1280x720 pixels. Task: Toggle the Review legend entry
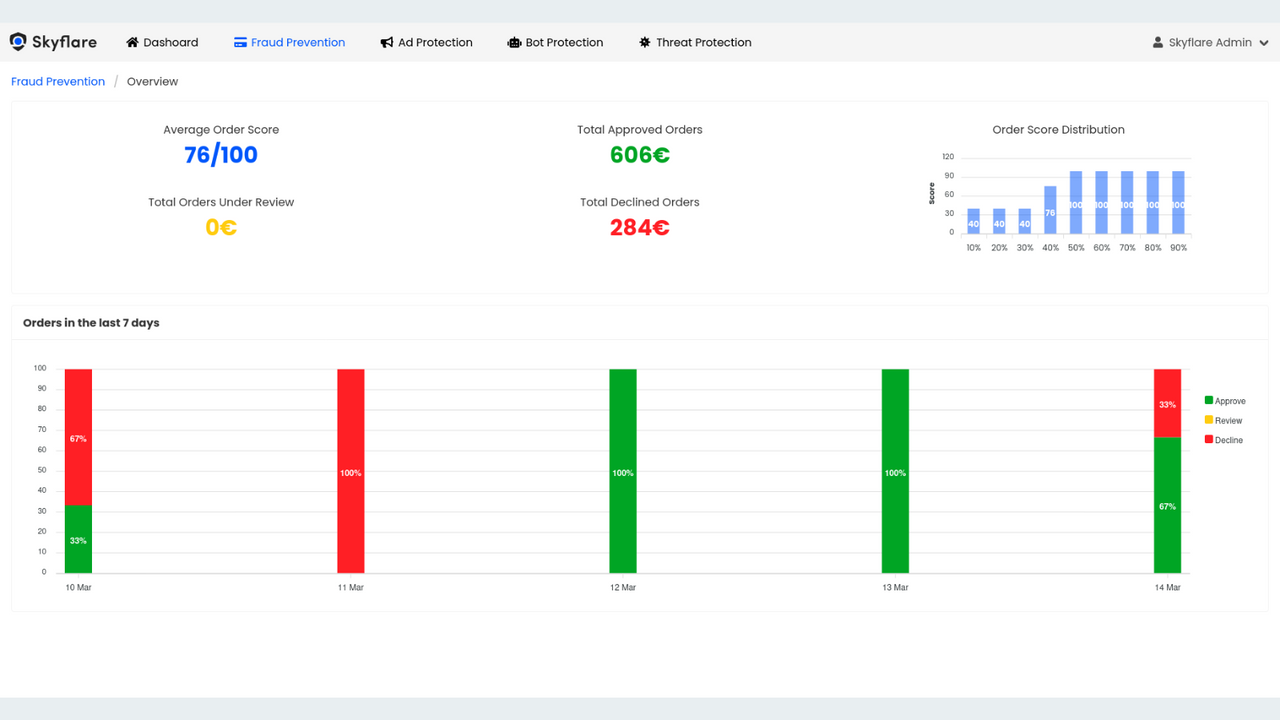tap(1223, 420)
